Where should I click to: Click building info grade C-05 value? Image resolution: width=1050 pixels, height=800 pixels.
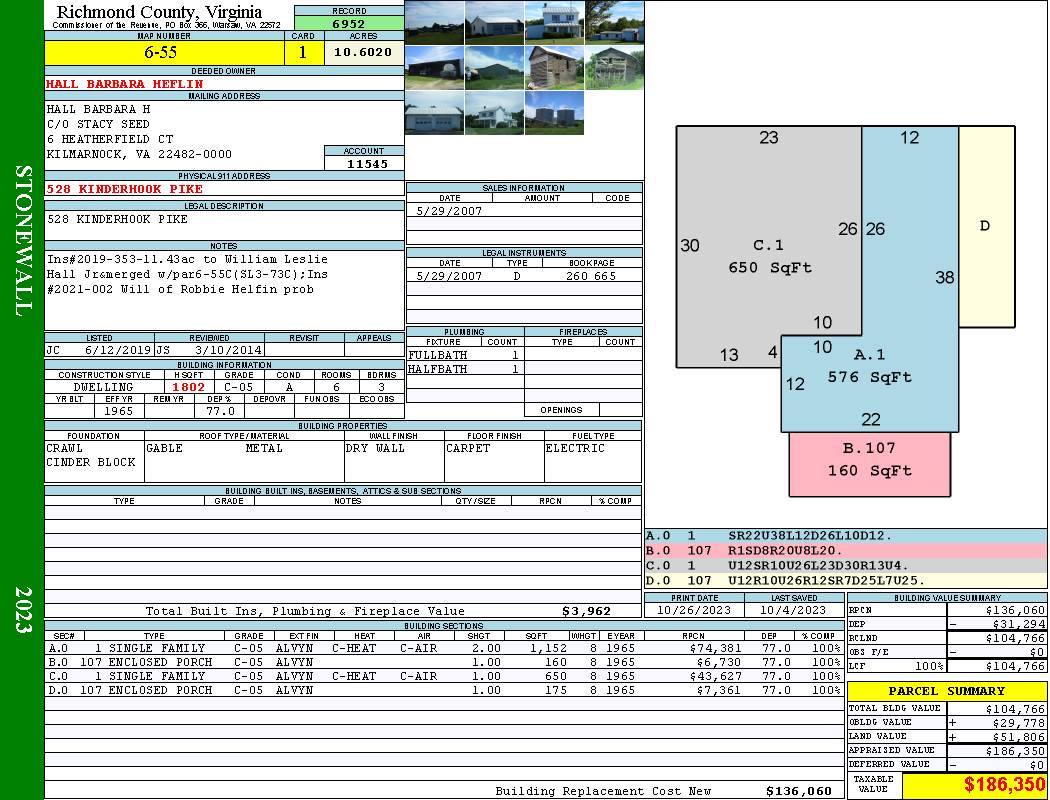pos(238,387)
